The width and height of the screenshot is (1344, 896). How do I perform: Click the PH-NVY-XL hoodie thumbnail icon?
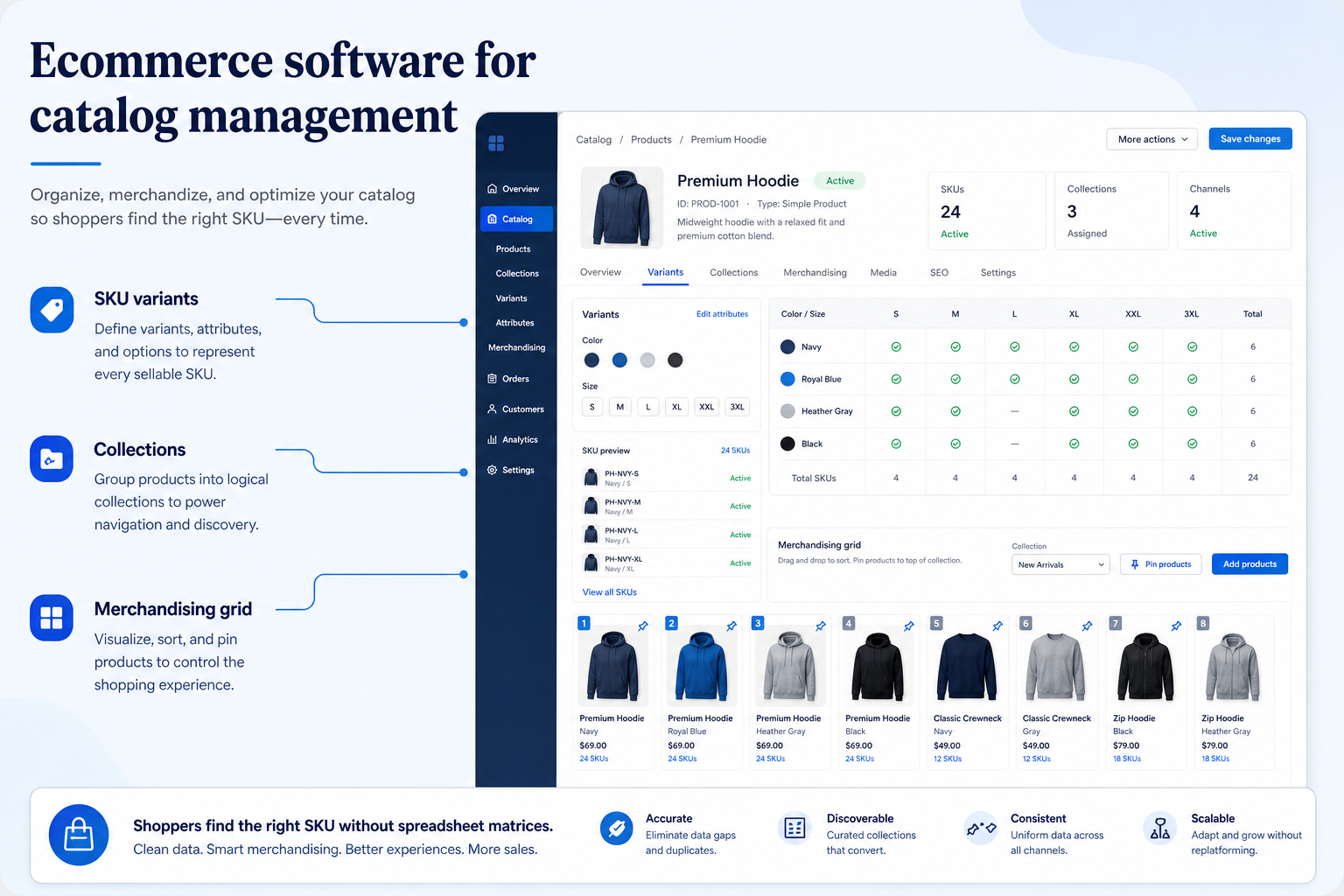tap(591, 563)
